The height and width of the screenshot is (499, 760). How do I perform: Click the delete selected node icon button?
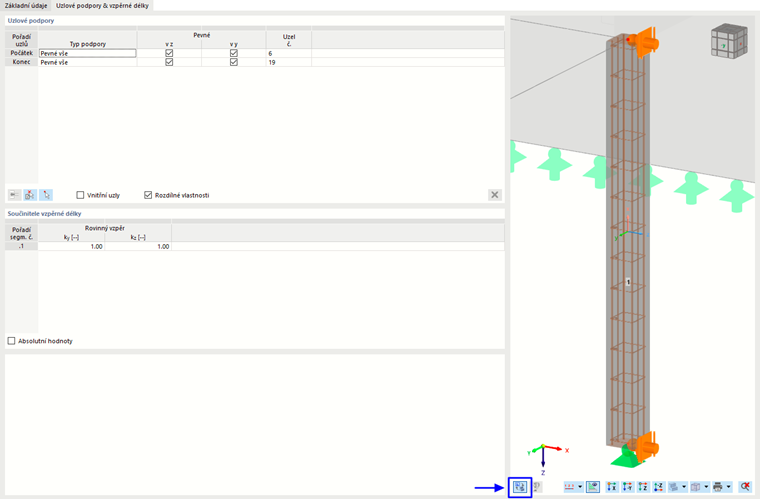click(x=30, y=195)
